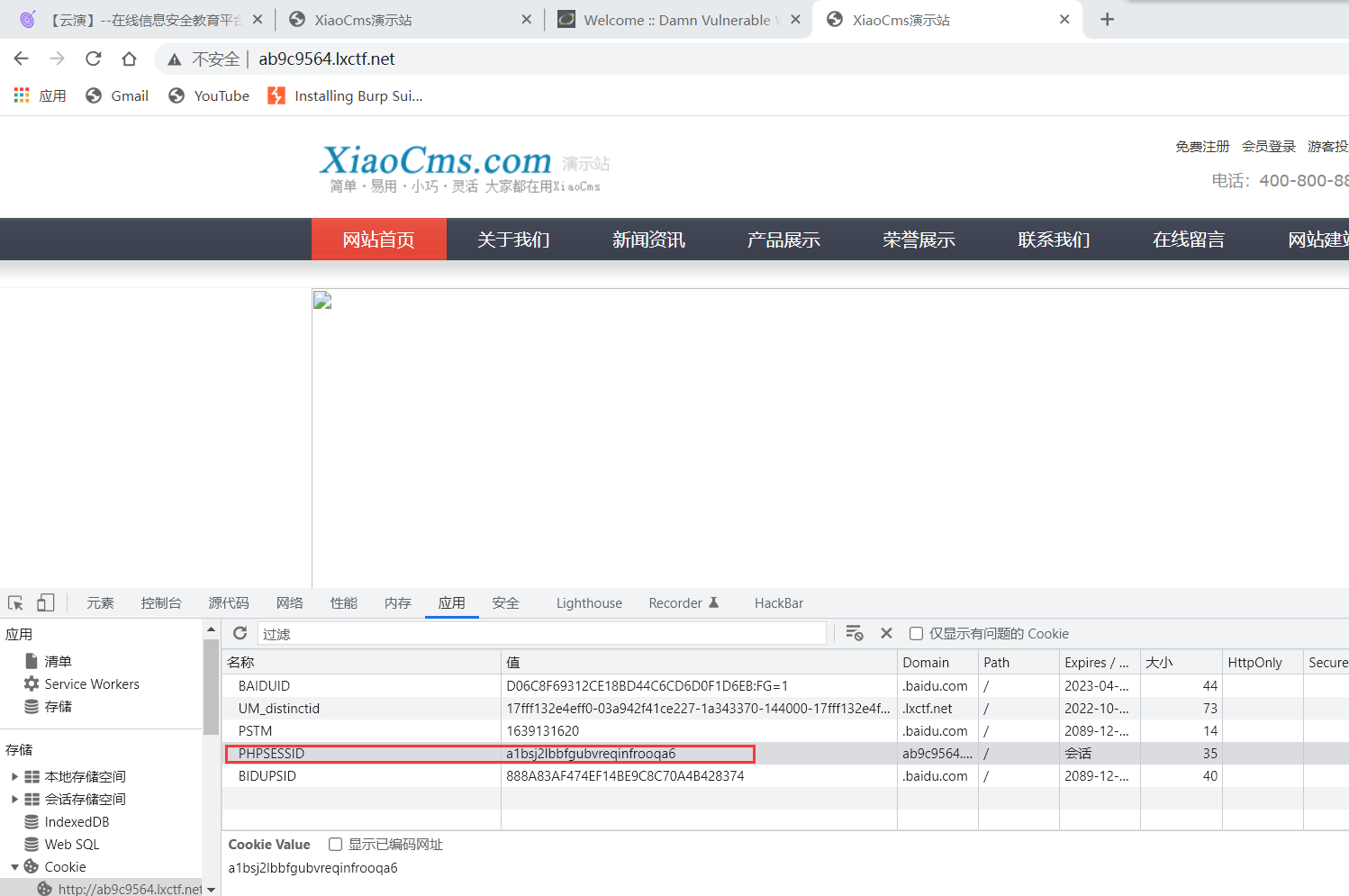The width and height of the screenshot is (1349, 896).
Task: Switch to the 元素 DevTools tab
Action: pos(100,603)
